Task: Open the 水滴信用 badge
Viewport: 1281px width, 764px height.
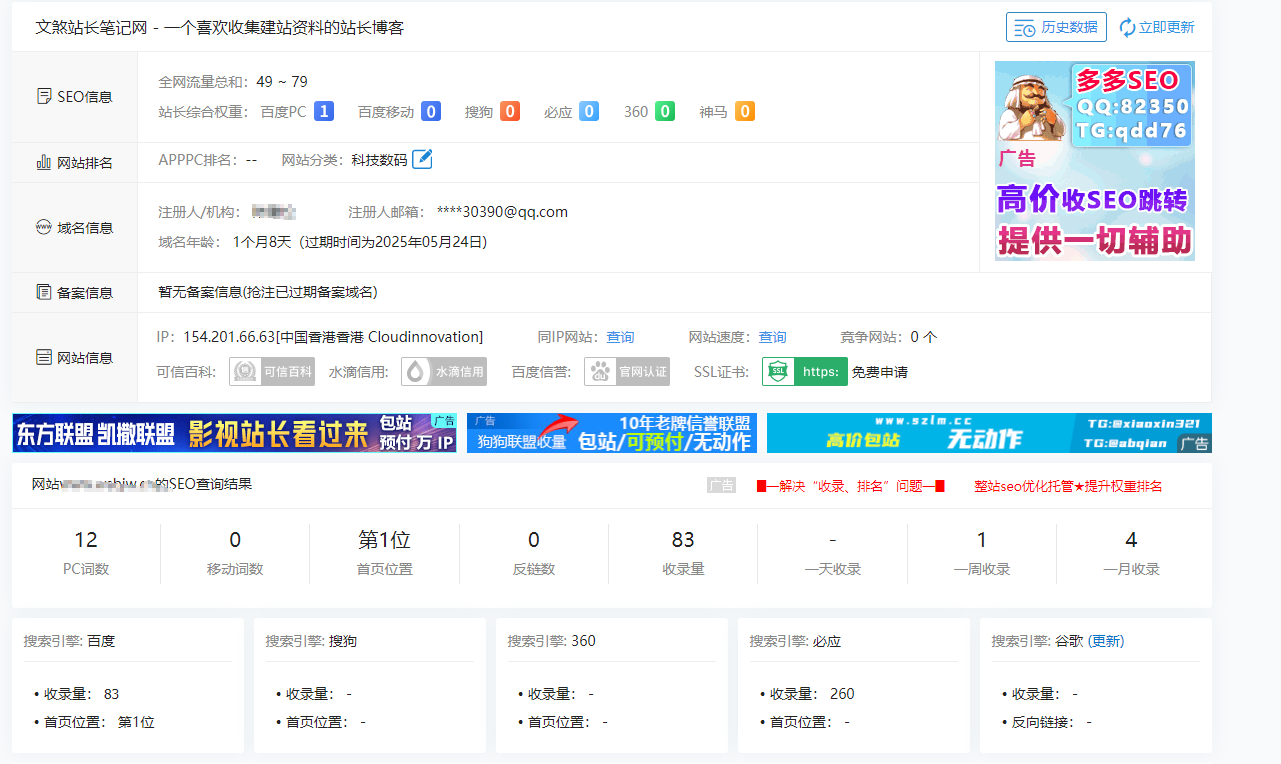Action: [444, 371]
